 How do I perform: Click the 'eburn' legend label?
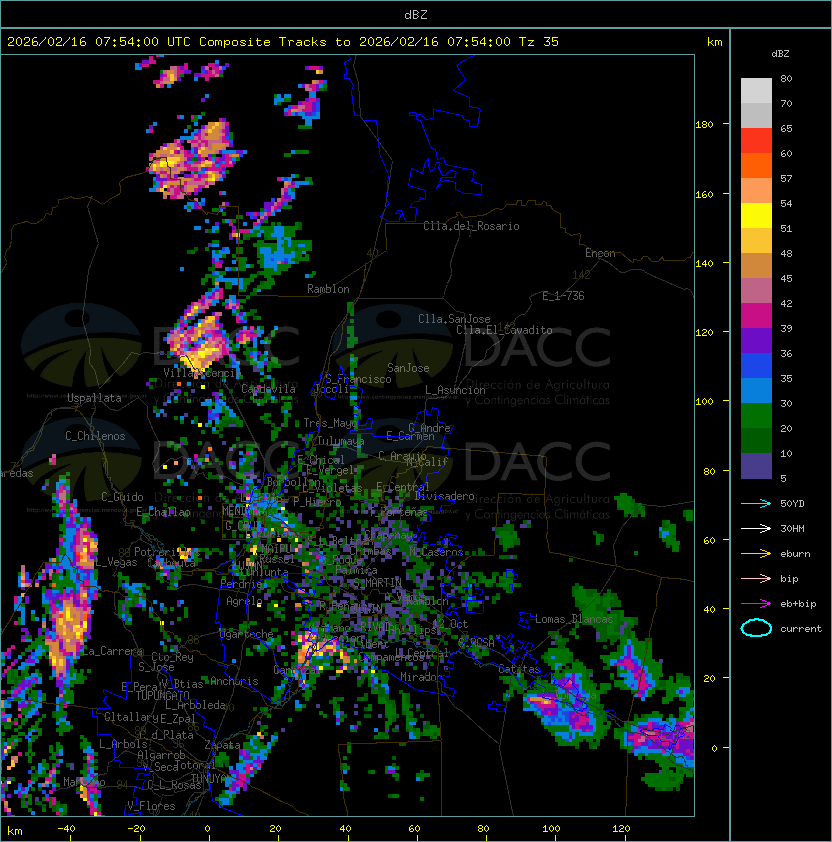[795, 554]
